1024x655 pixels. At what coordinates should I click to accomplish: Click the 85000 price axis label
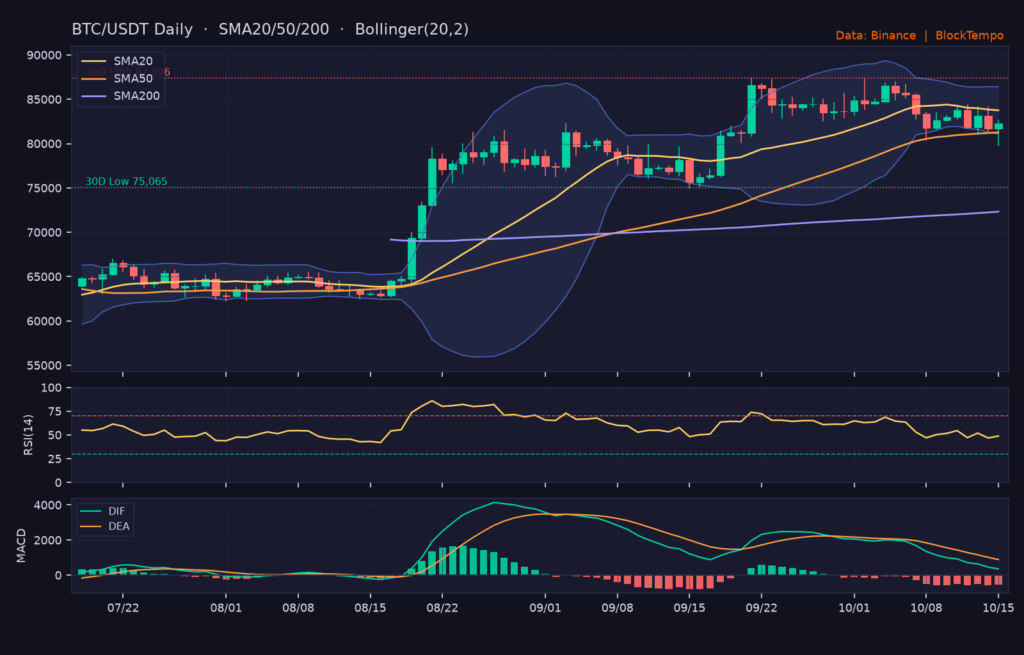pos(44,100)
